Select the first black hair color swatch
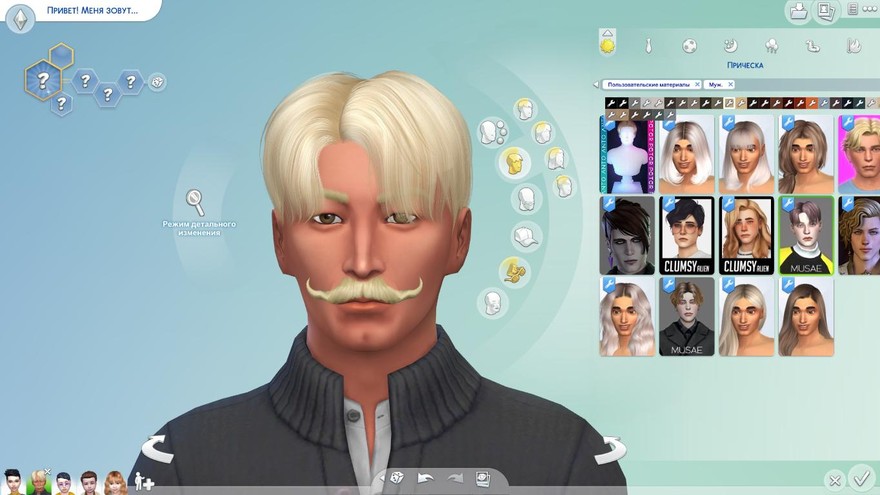This screenshot has width=880, height=495. 611,103
